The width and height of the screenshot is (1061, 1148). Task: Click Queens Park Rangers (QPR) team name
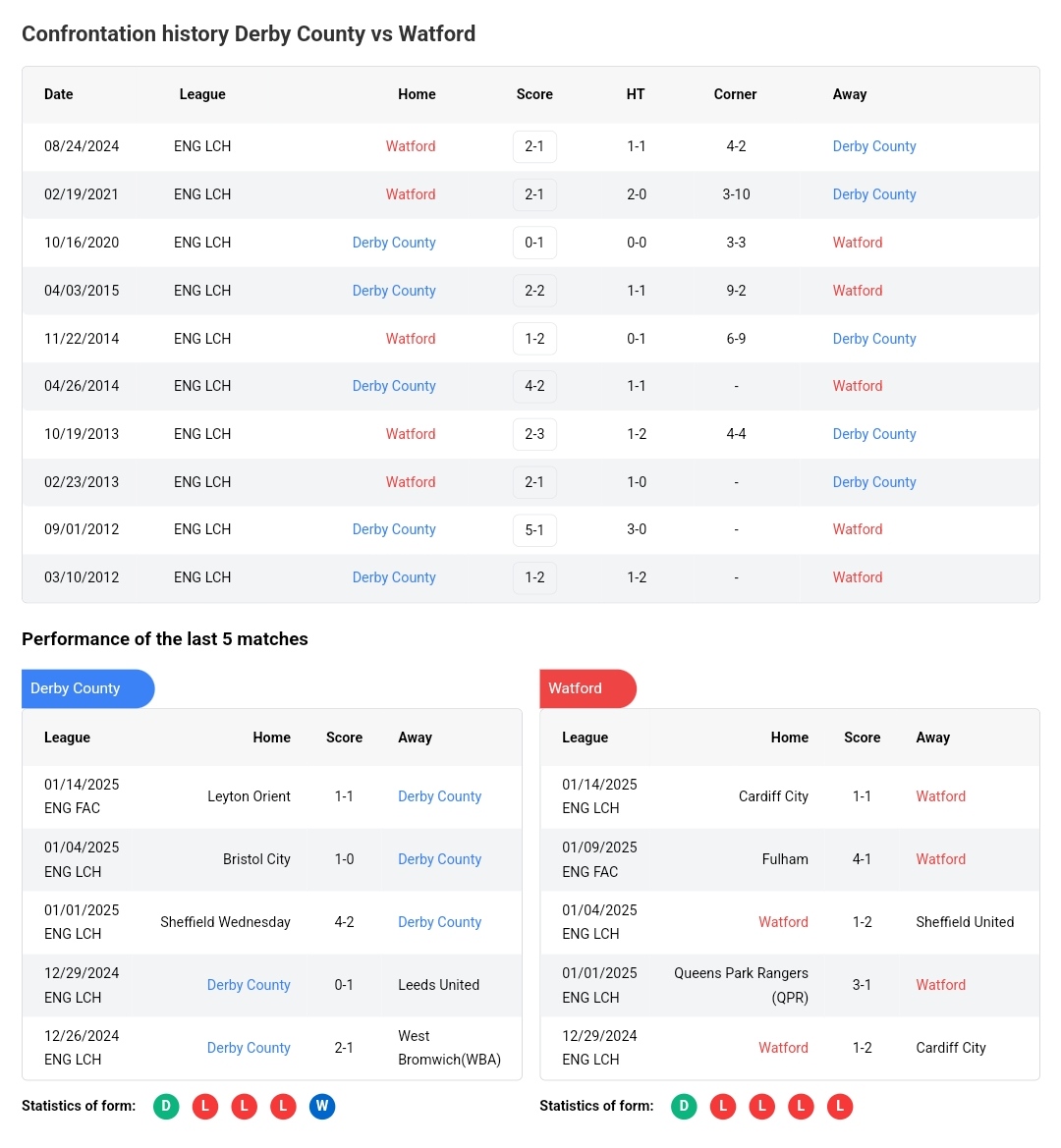741,985
